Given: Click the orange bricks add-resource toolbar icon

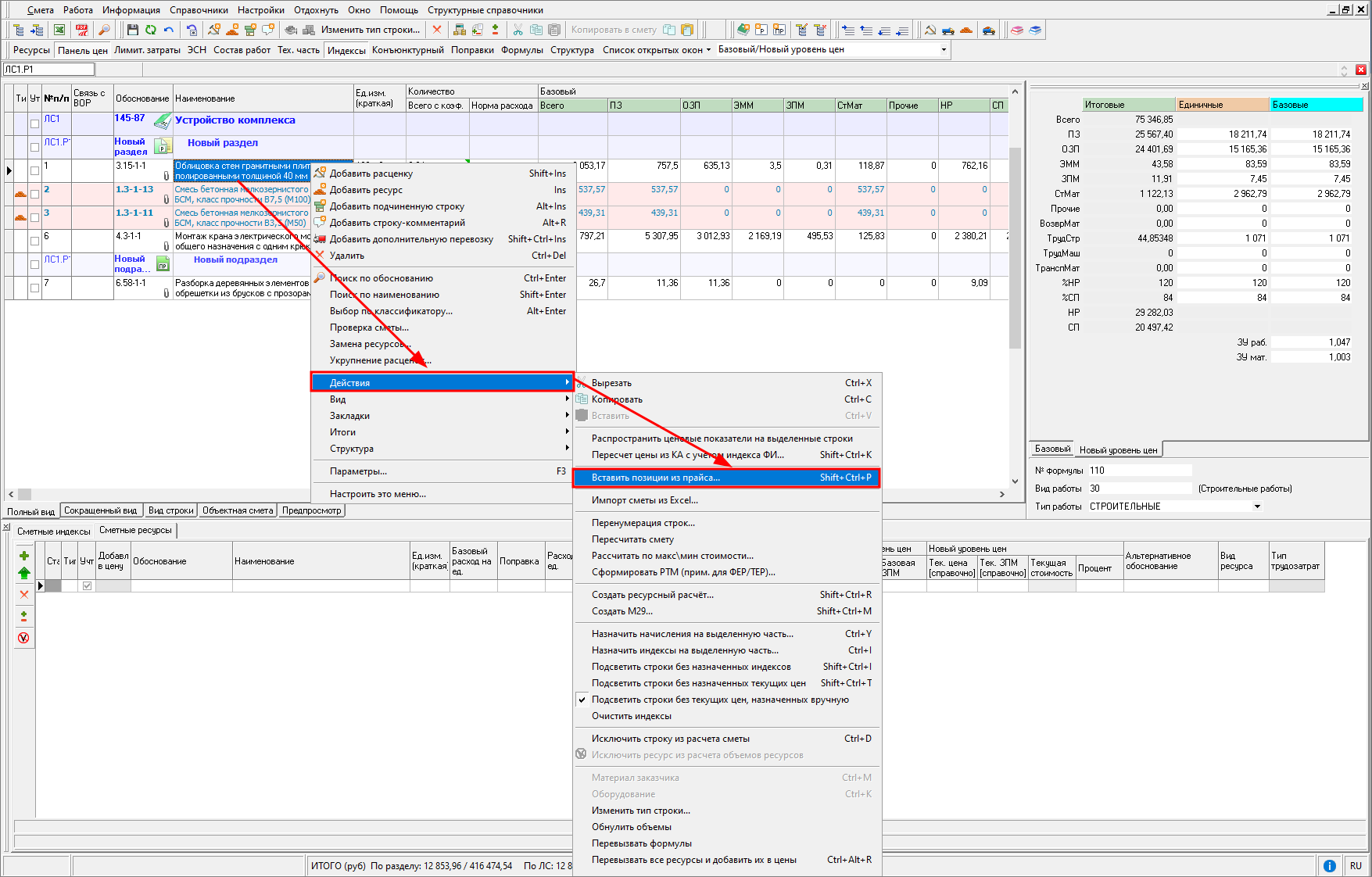Looking at the screenshot, I should point(232,30).
